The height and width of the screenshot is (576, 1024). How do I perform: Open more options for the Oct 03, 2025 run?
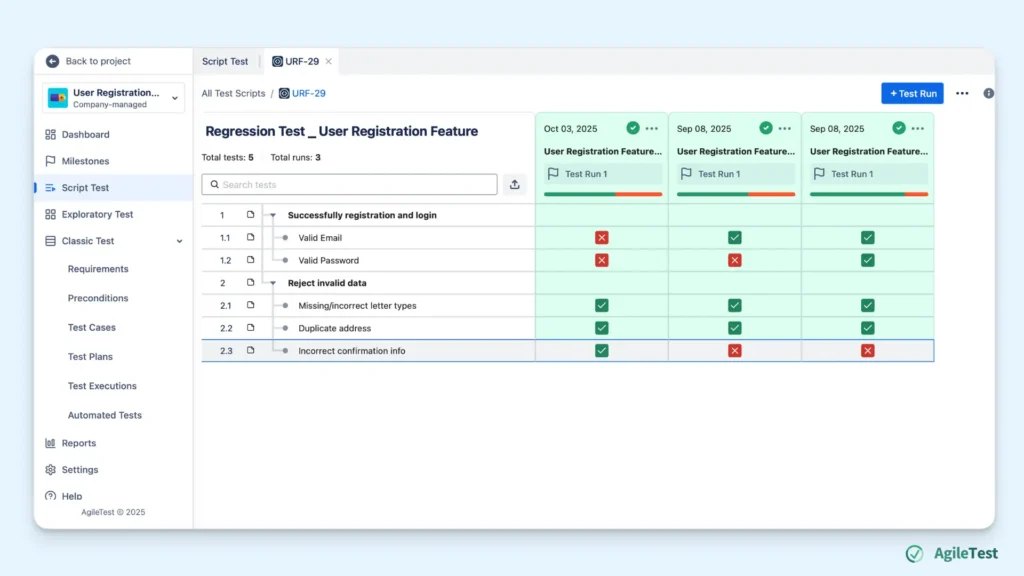coord(652,129)
